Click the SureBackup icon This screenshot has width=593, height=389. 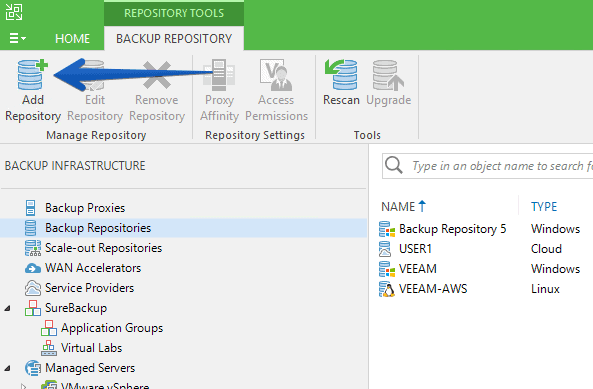coord(33,308)
